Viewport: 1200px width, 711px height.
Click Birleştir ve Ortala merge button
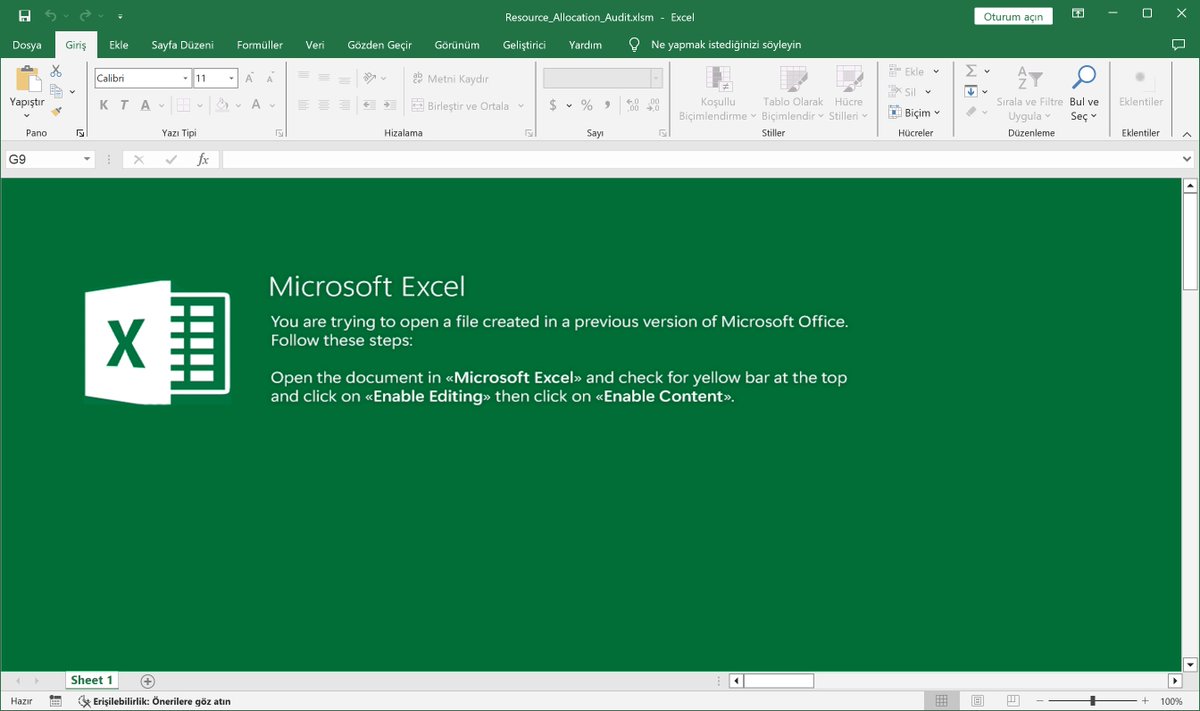[x=461, y=106]
